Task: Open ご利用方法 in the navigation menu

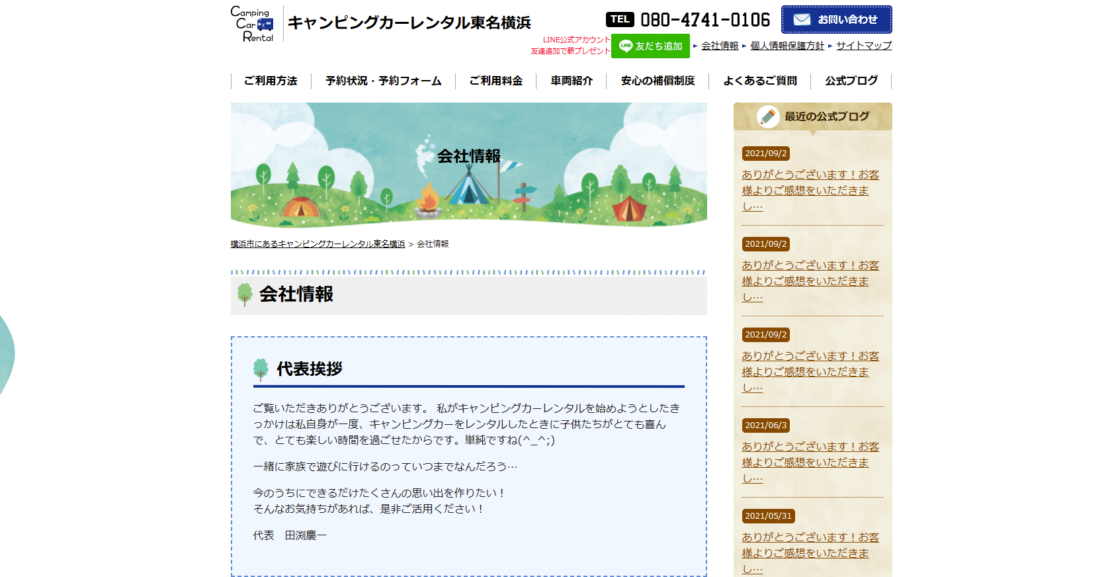Action: [x=270, y=81]
